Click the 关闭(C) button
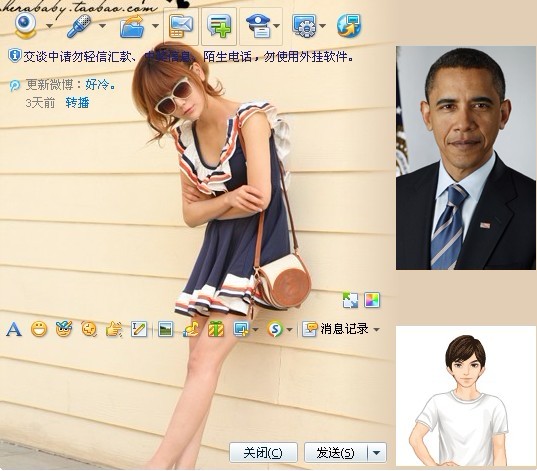This screenshot has height=471, width=537. pos(263,453)
